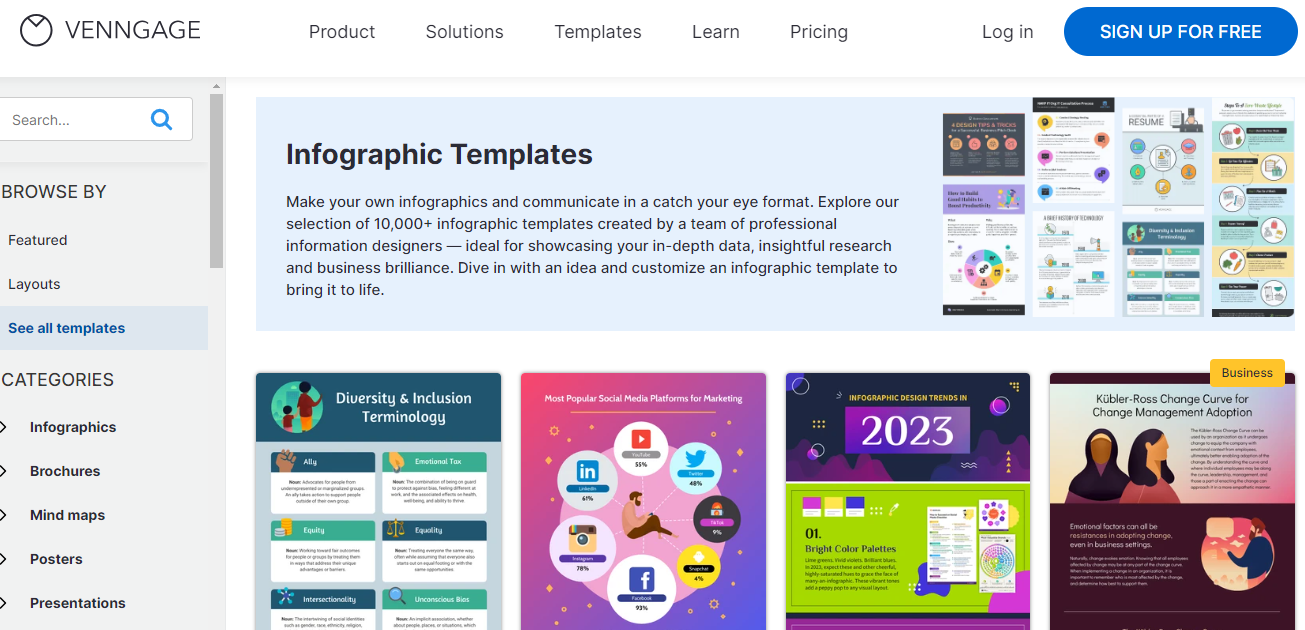The height and width of the screenshot is (630, 1305).
Task: Click the sidebar scrollbar thumb
Action: (217, 182)
